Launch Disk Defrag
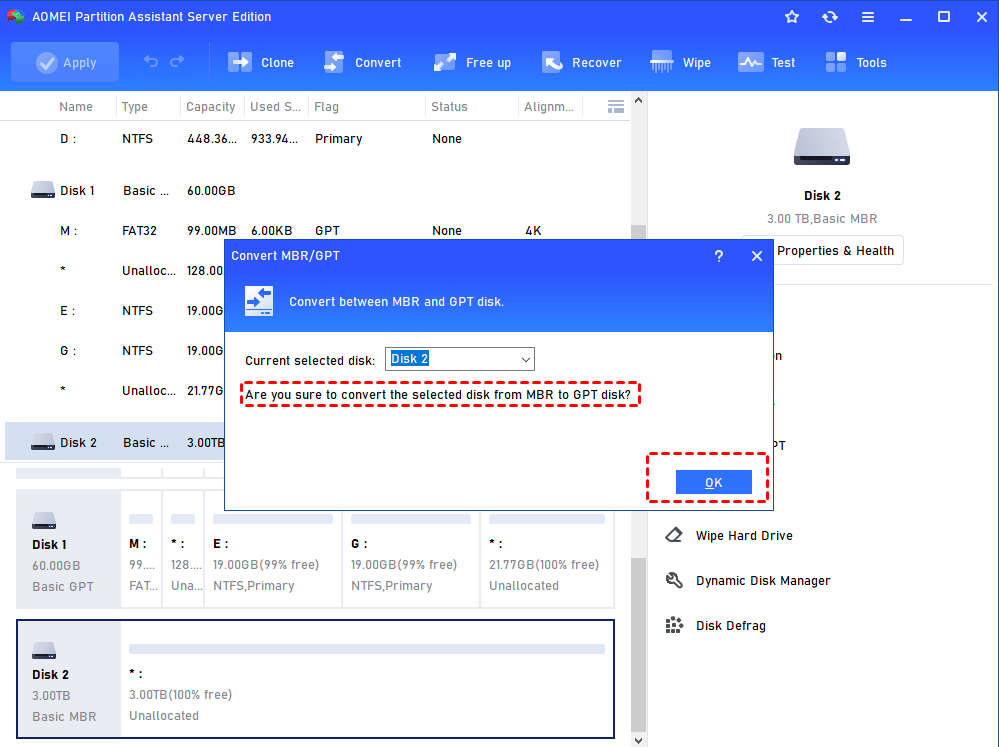This screenshot has height=747, width=999. click(x=730, y=626)
